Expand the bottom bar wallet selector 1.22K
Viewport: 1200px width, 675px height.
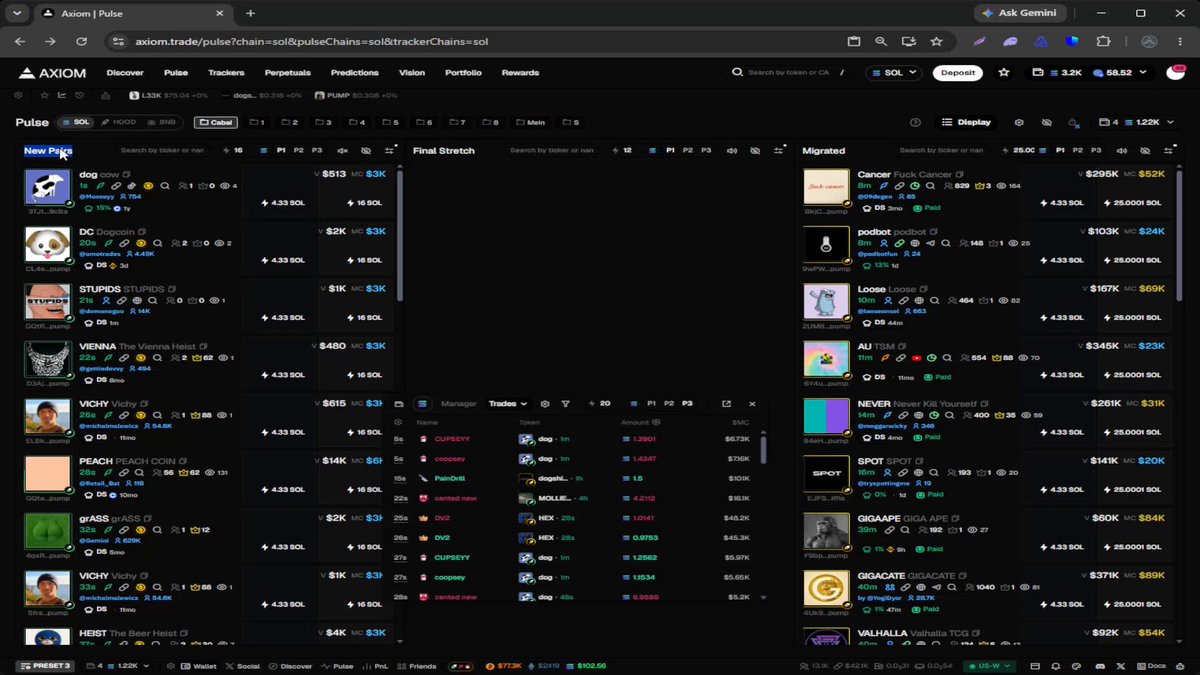tap(118, 666)
